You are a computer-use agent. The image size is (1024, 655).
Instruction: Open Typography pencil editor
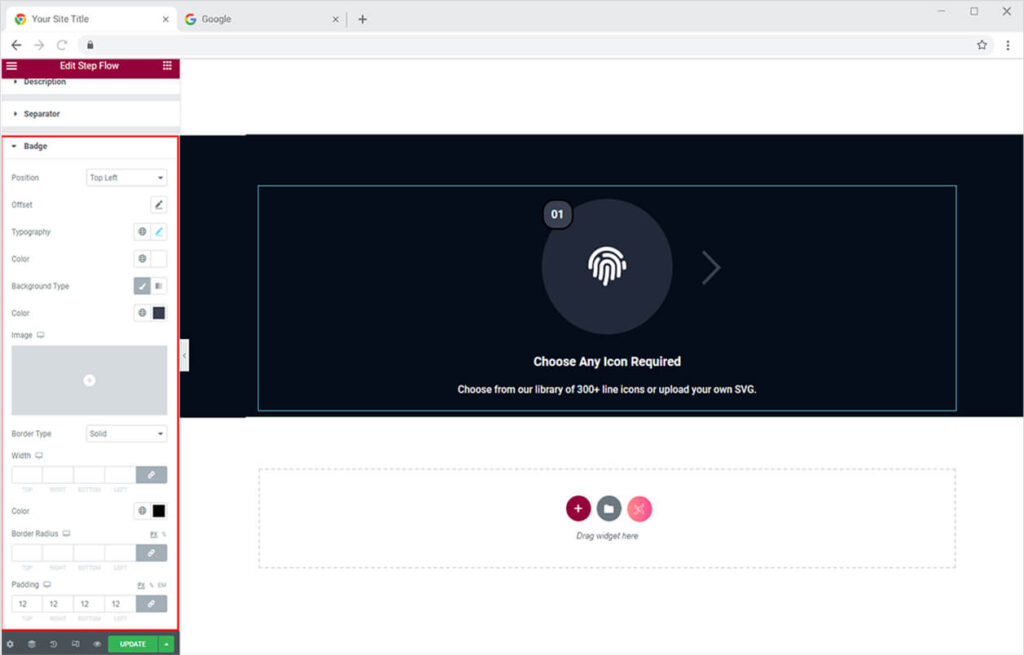(159, 232)
